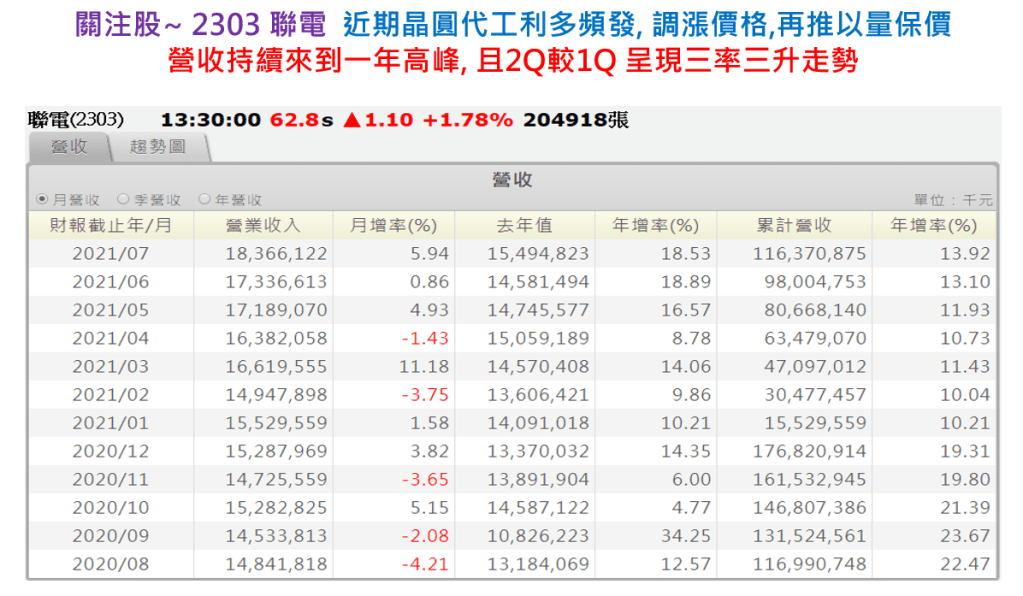Viewport: 1023px width, 596px height.
Task: Click the rightmost 年增率(%) column header
Action: pyautogui.click(x=933, y=226)
